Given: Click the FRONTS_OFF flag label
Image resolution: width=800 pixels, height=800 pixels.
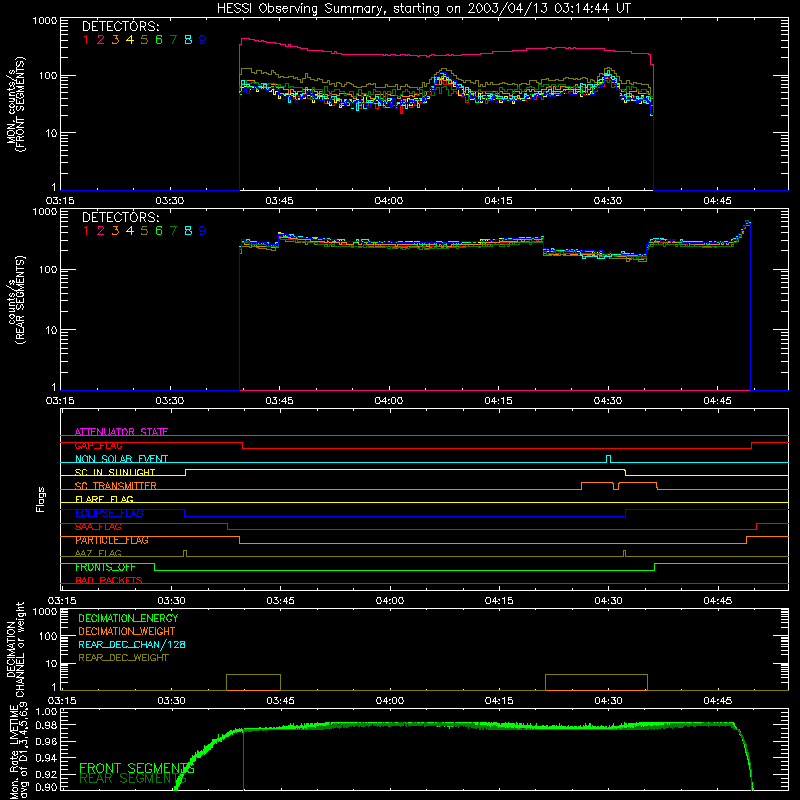Looking at the screenshot, I should pos(105,567).
